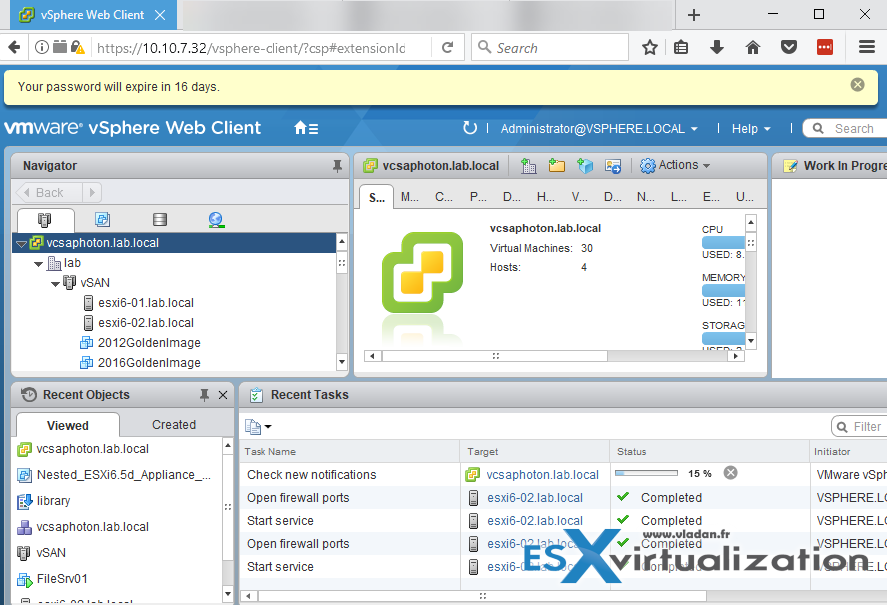The width and height of the screenshot is (887, 605).
Task: Click the Recent Tasks Filter field
Action: [859, 426]
